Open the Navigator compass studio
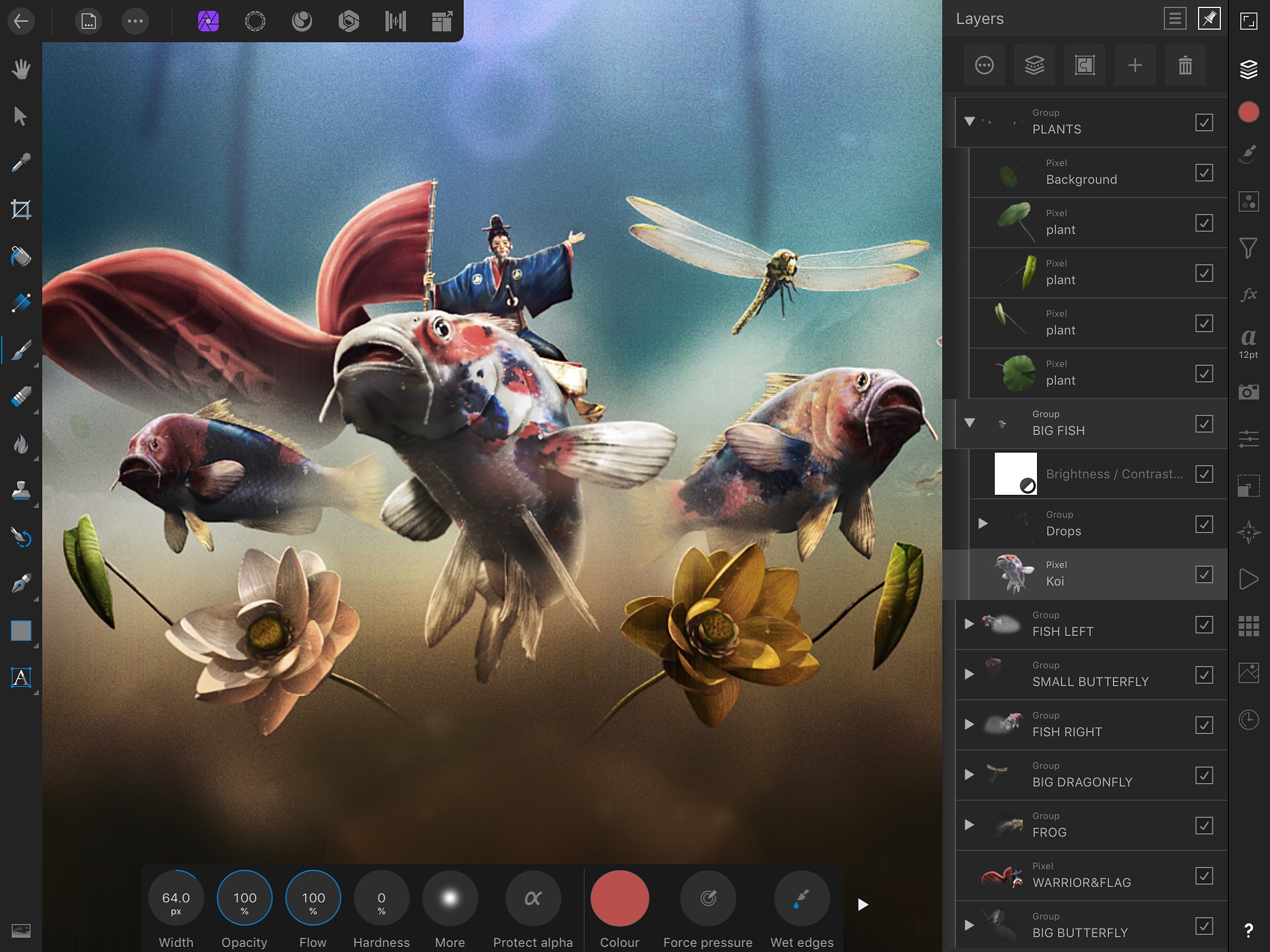The image size is (1270, 952). pos(1249,533)
